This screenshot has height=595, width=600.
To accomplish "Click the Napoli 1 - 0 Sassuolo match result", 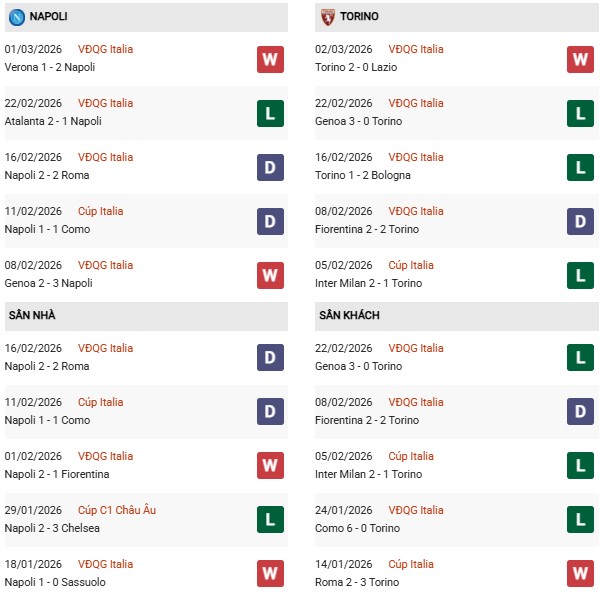I will click(55, 582).
